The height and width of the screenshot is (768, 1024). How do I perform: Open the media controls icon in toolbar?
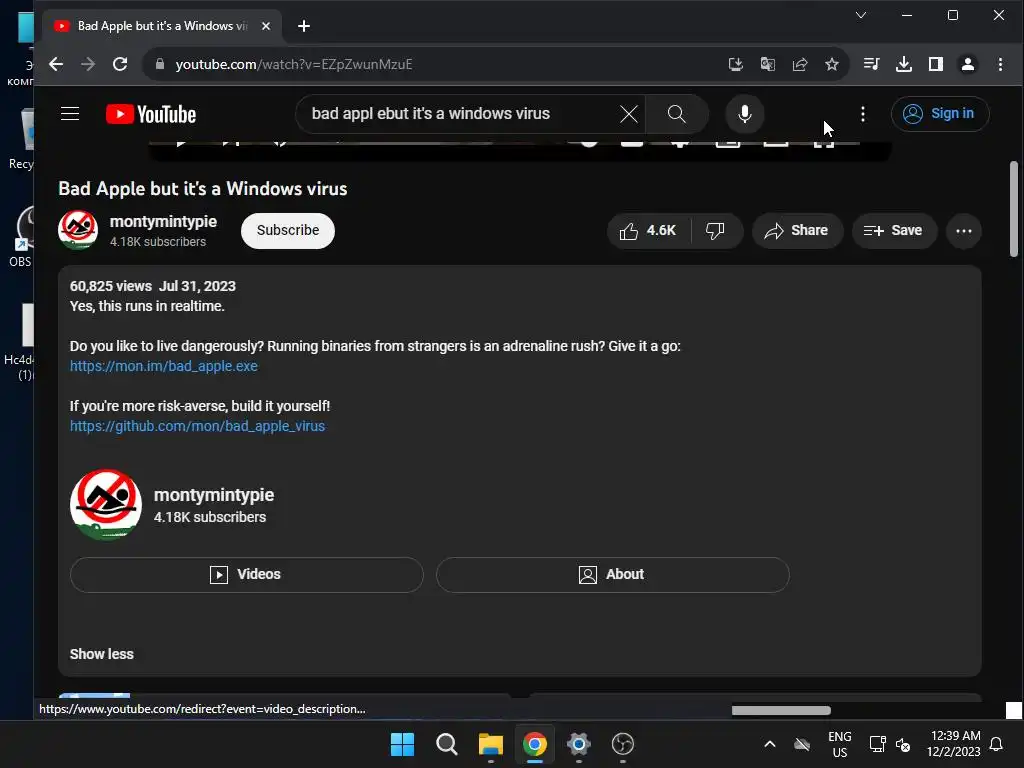point(871,64)
